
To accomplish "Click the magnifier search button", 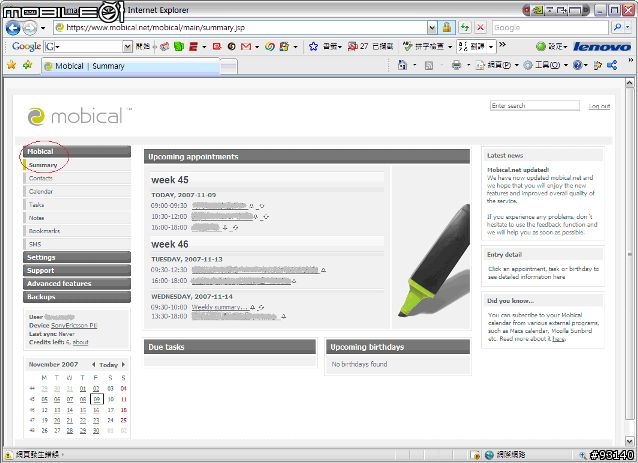I will (617, 28).
